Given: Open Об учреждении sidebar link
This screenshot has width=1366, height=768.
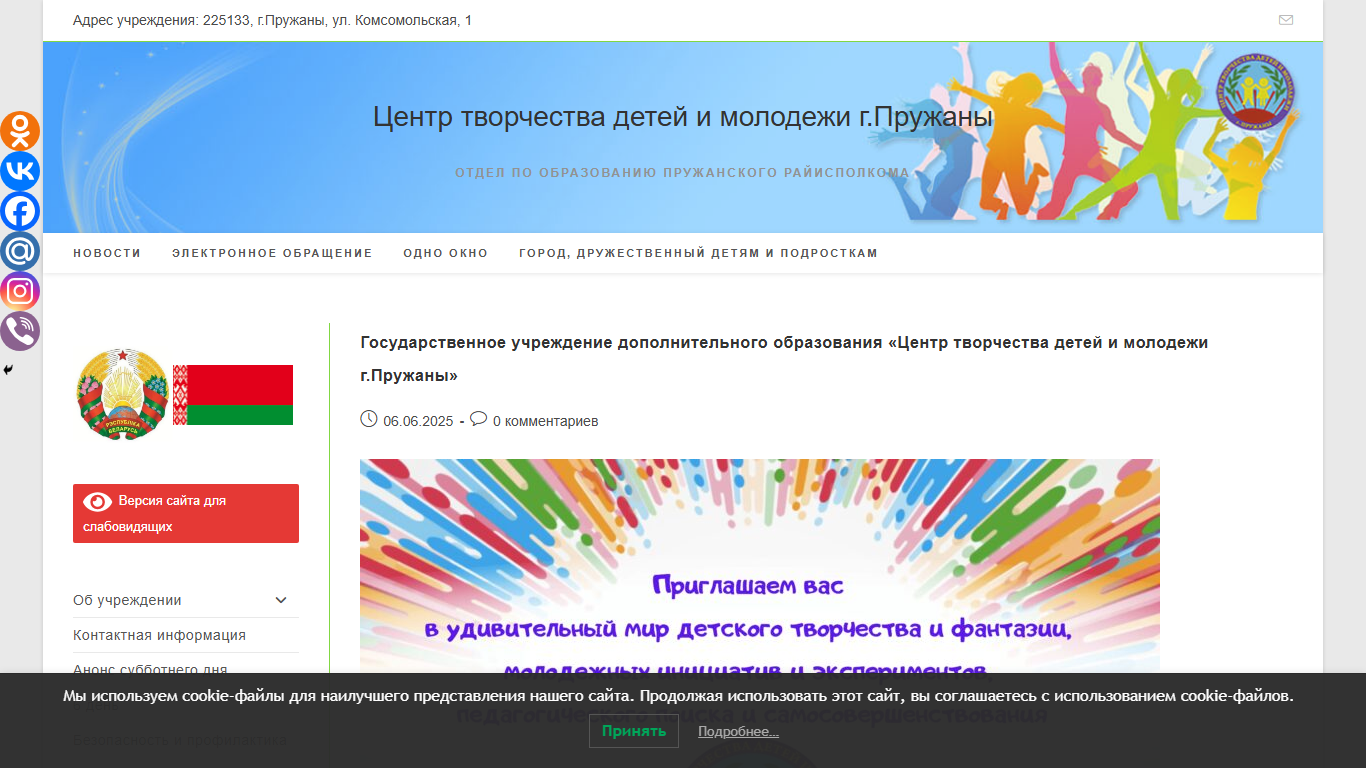Looking at the screenshot, I should click(x=127, y=600).
